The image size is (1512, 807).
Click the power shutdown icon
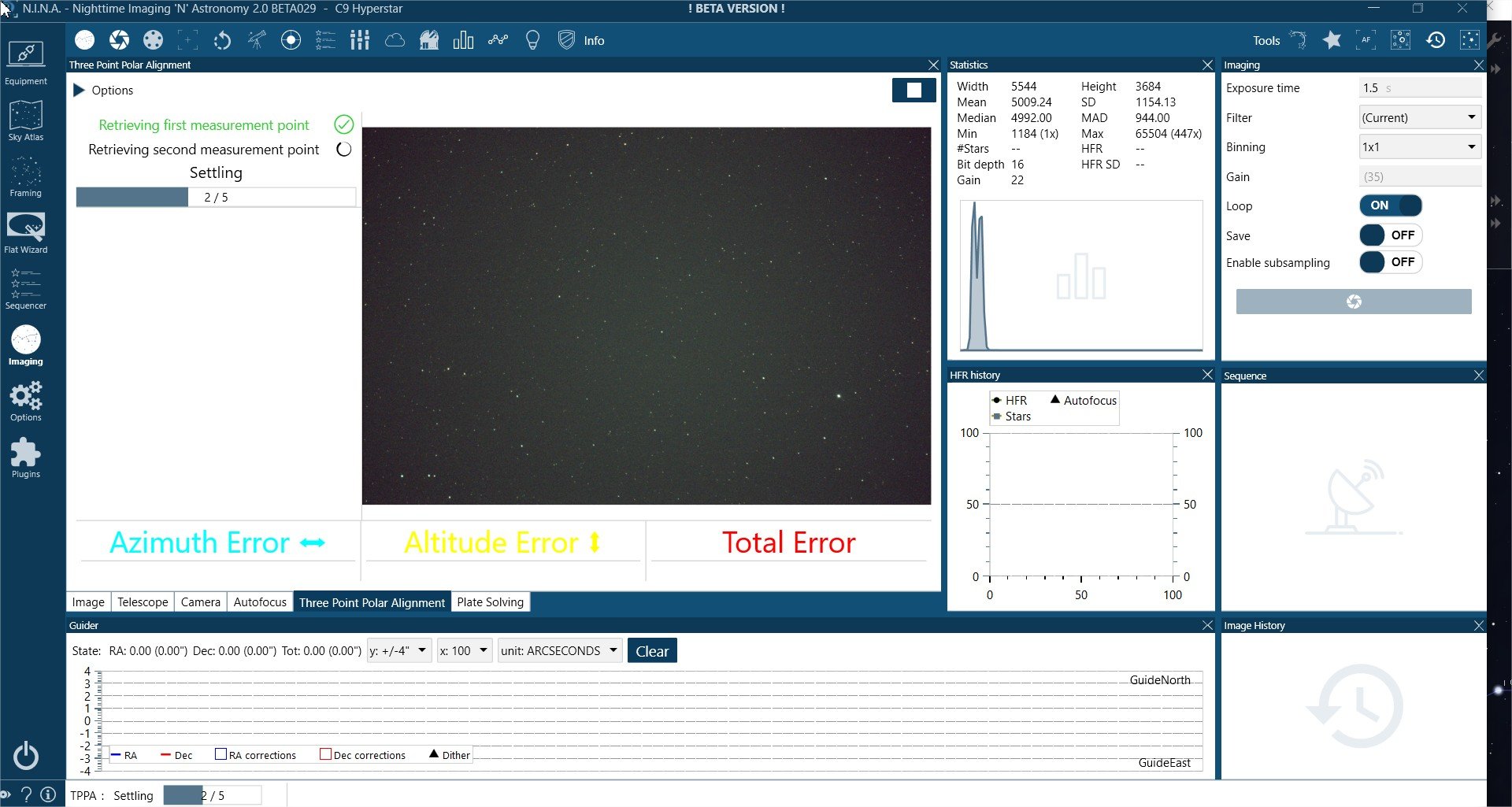pyautogui.click(x=26, y=755)
